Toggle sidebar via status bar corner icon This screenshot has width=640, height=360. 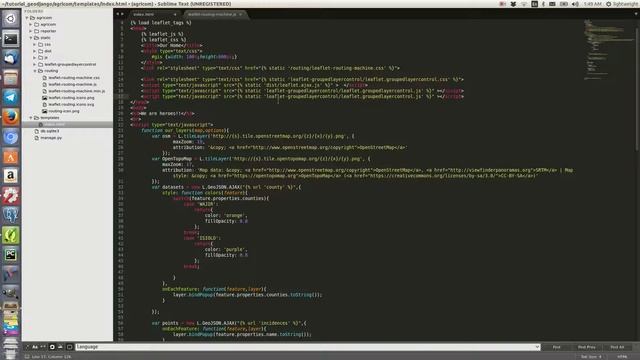point(27,356)
